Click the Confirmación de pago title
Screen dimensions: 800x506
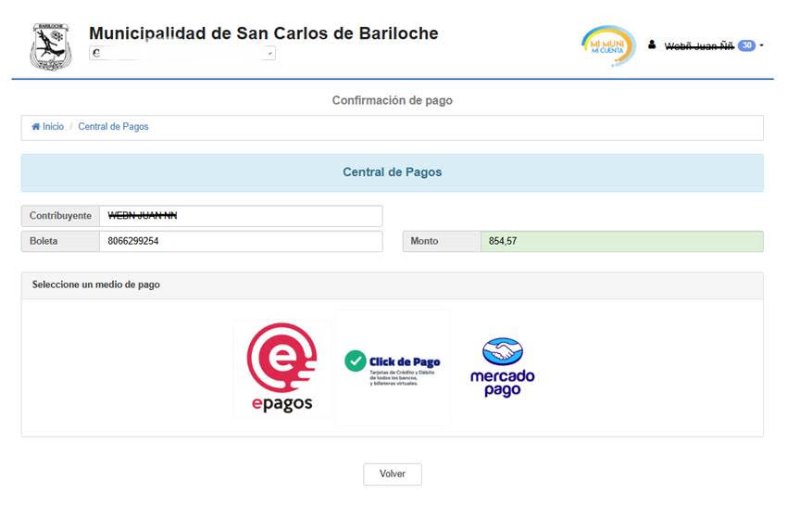coord(392,100)
